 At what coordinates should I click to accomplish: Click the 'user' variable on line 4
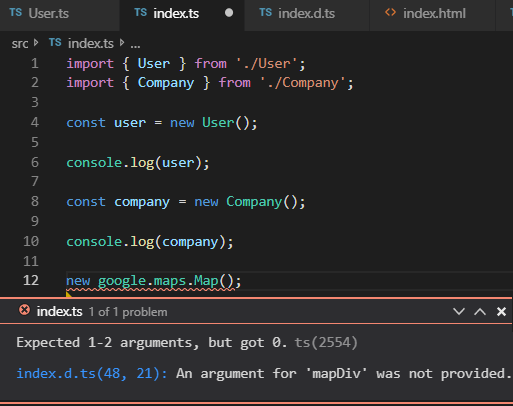tap(130, 123)
